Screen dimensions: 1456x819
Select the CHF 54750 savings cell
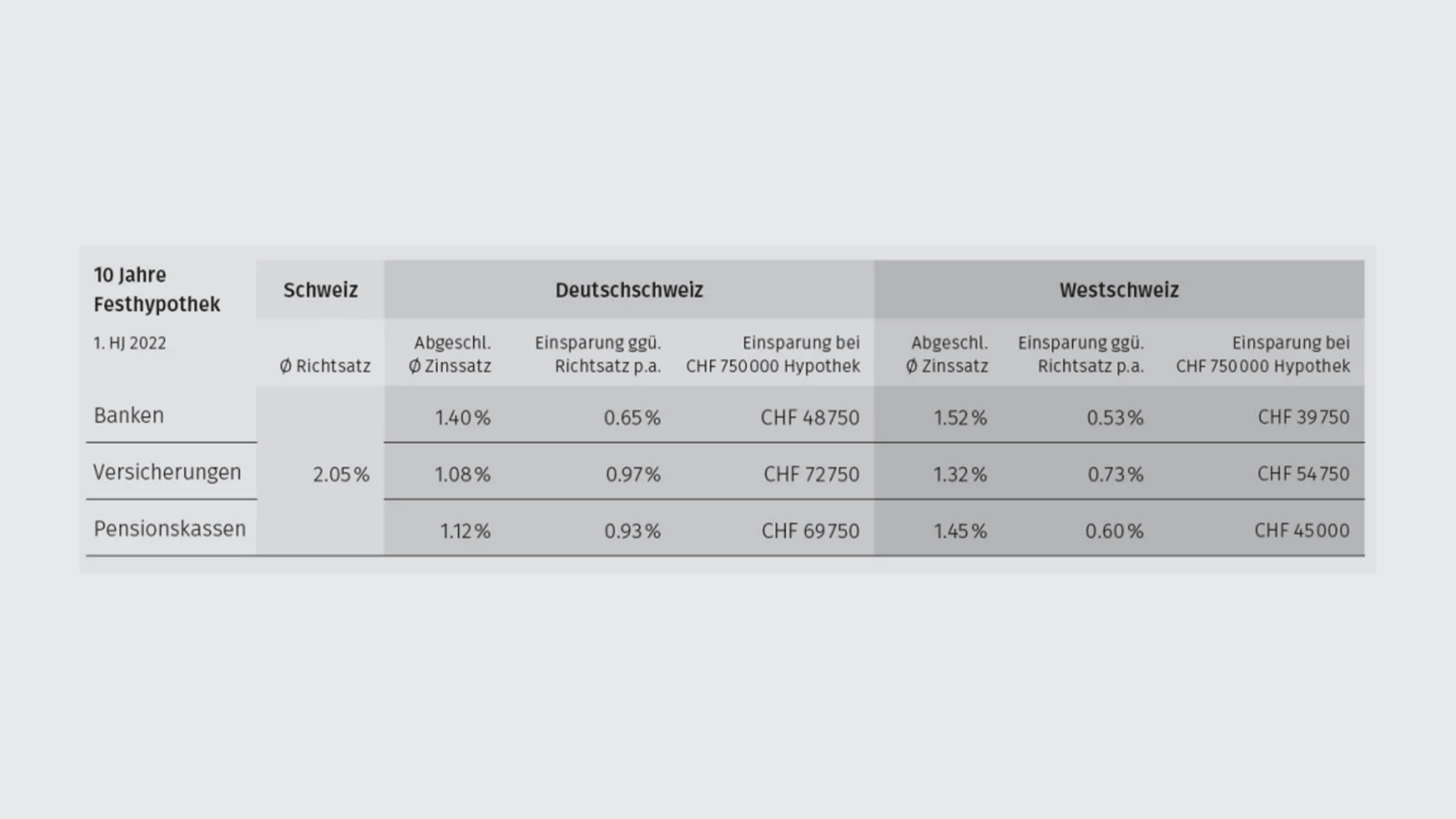pyautogui.click(x=1304, y=474)
